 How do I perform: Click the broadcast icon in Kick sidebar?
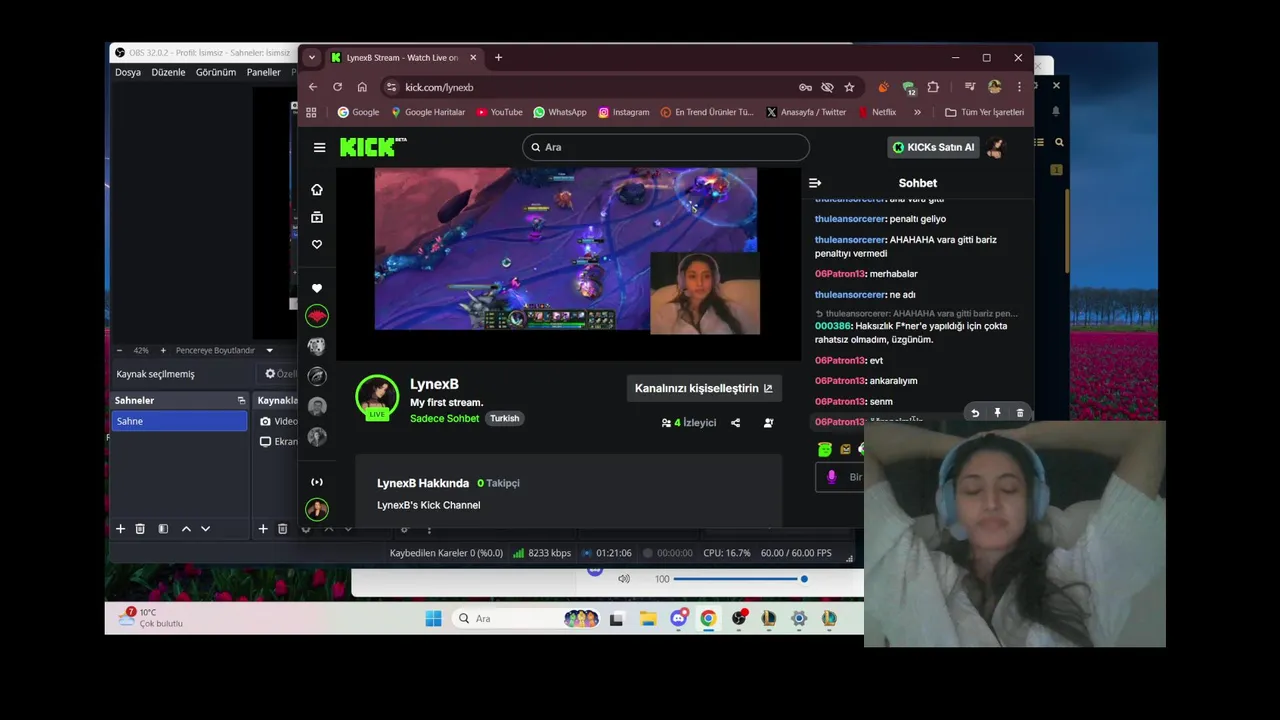(x=317, y=482)
